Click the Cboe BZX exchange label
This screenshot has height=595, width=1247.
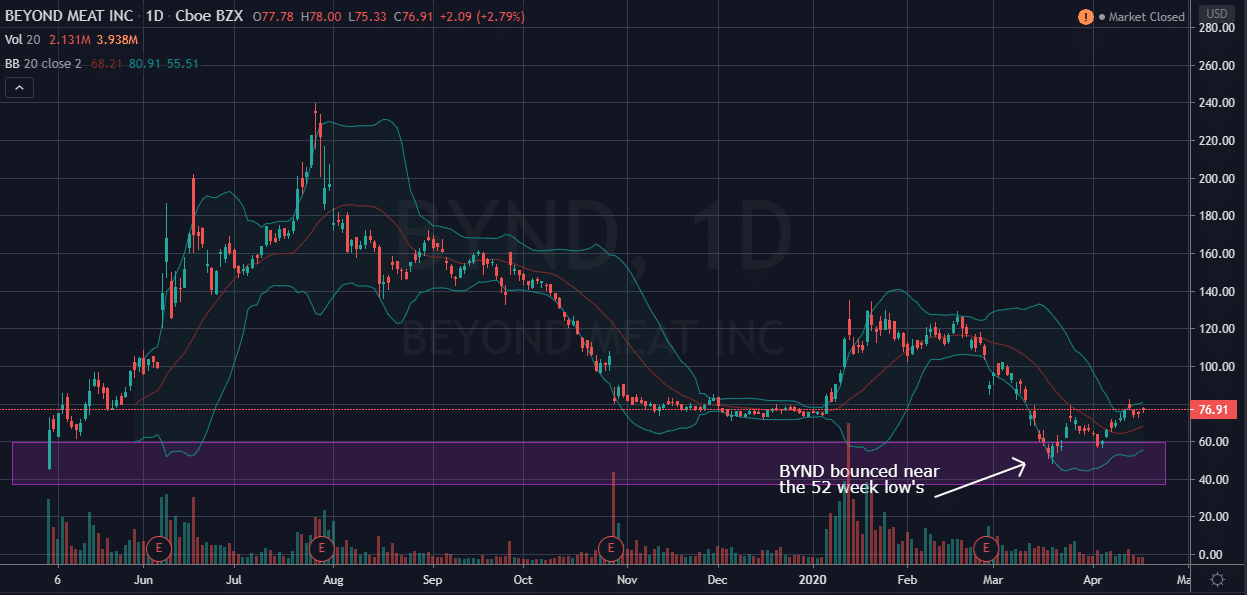pos(211,17)
